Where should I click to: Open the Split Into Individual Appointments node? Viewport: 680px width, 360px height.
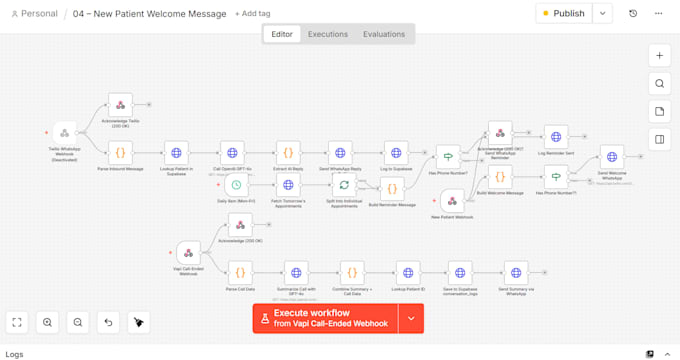coord(344,185)
